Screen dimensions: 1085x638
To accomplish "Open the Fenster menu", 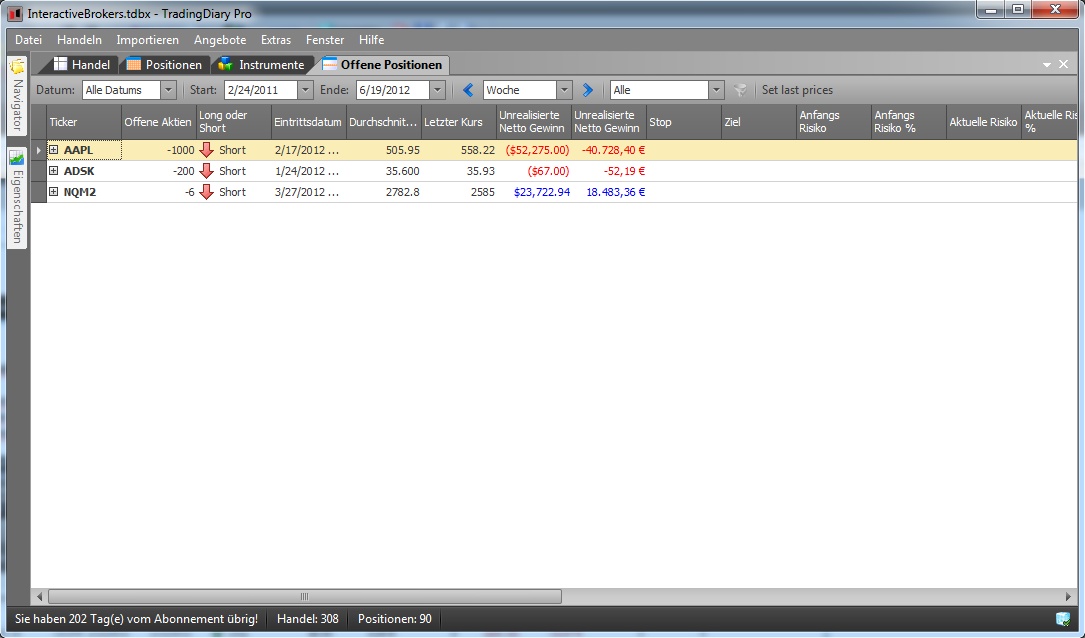I will [x=325, y=40].
